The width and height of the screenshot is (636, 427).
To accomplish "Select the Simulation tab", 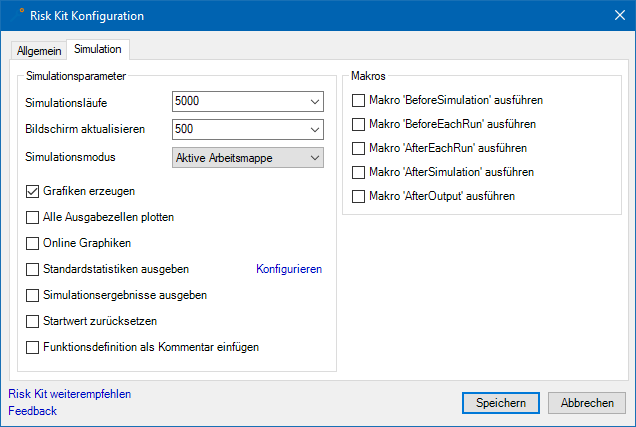I will click(98, 49).
